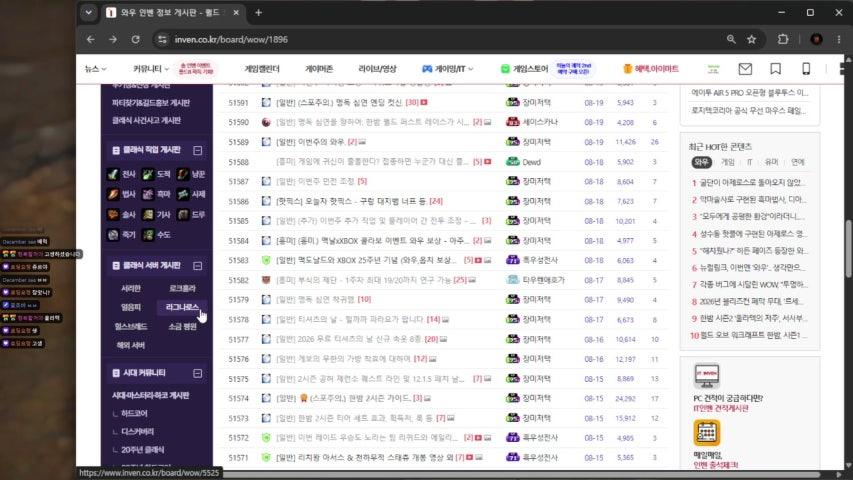Open the 게이머존 menu item
Screen dimensions: 853x480
(x=319, y=69)
